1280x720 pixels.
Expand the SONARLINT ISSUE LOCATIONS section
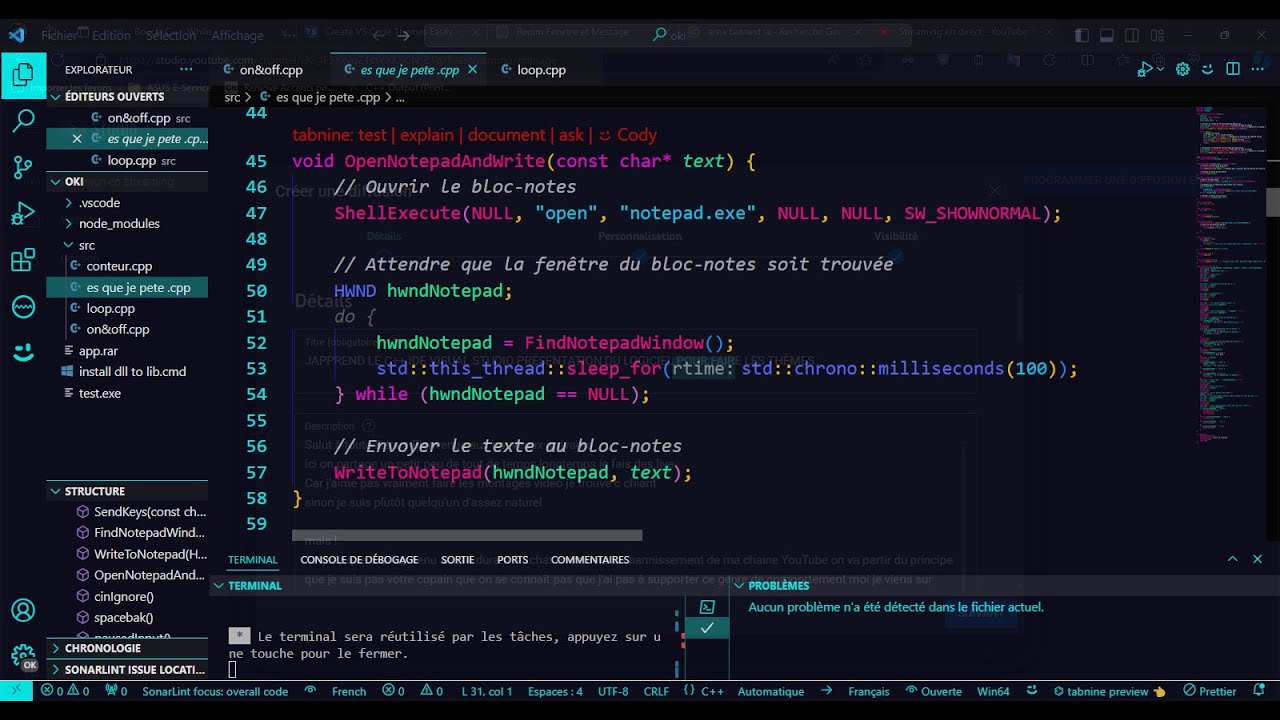[127, 669]
